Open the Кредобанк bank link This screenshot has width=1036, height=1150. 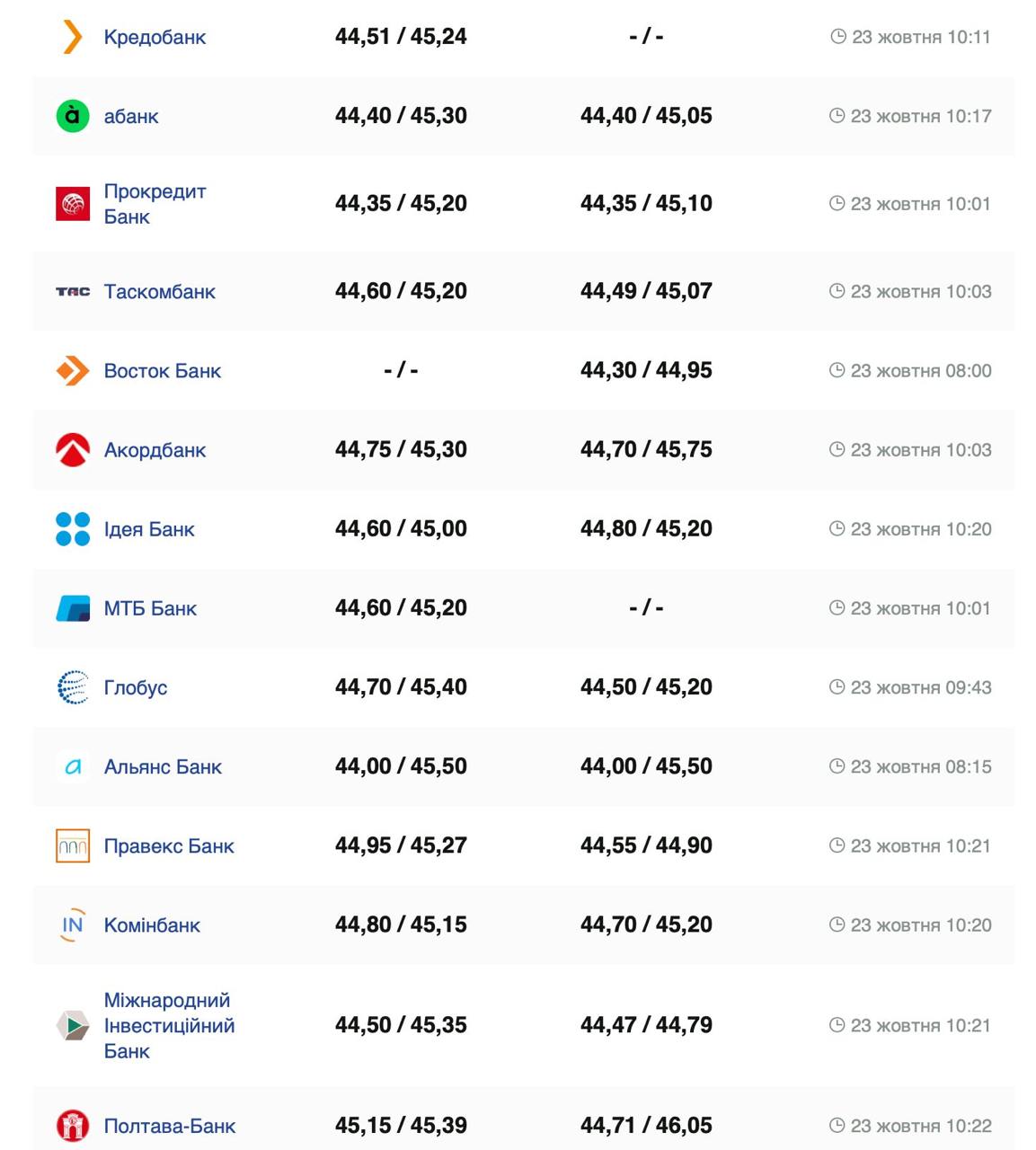(155, 37)
